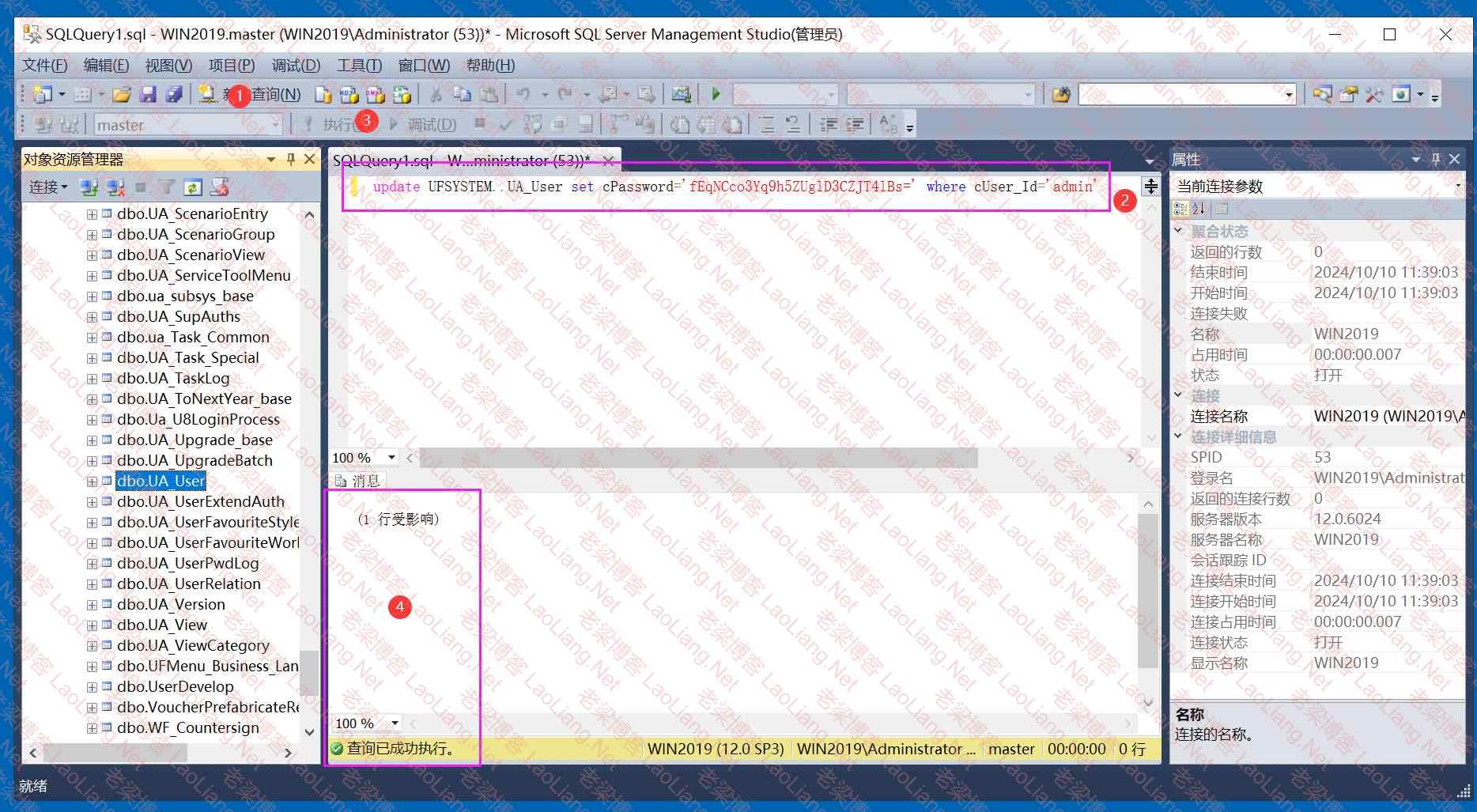The width and height of the screenshot is (1477, 812).
Task: Pin or unpin the 对象资源管理器 panel
Action: [290, 160]
